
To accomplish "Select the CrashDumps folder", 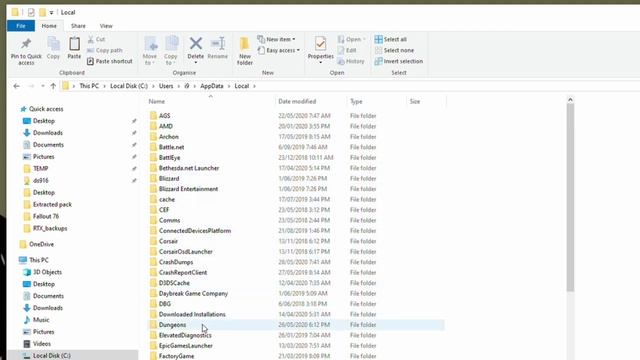I will click(176, 262).
